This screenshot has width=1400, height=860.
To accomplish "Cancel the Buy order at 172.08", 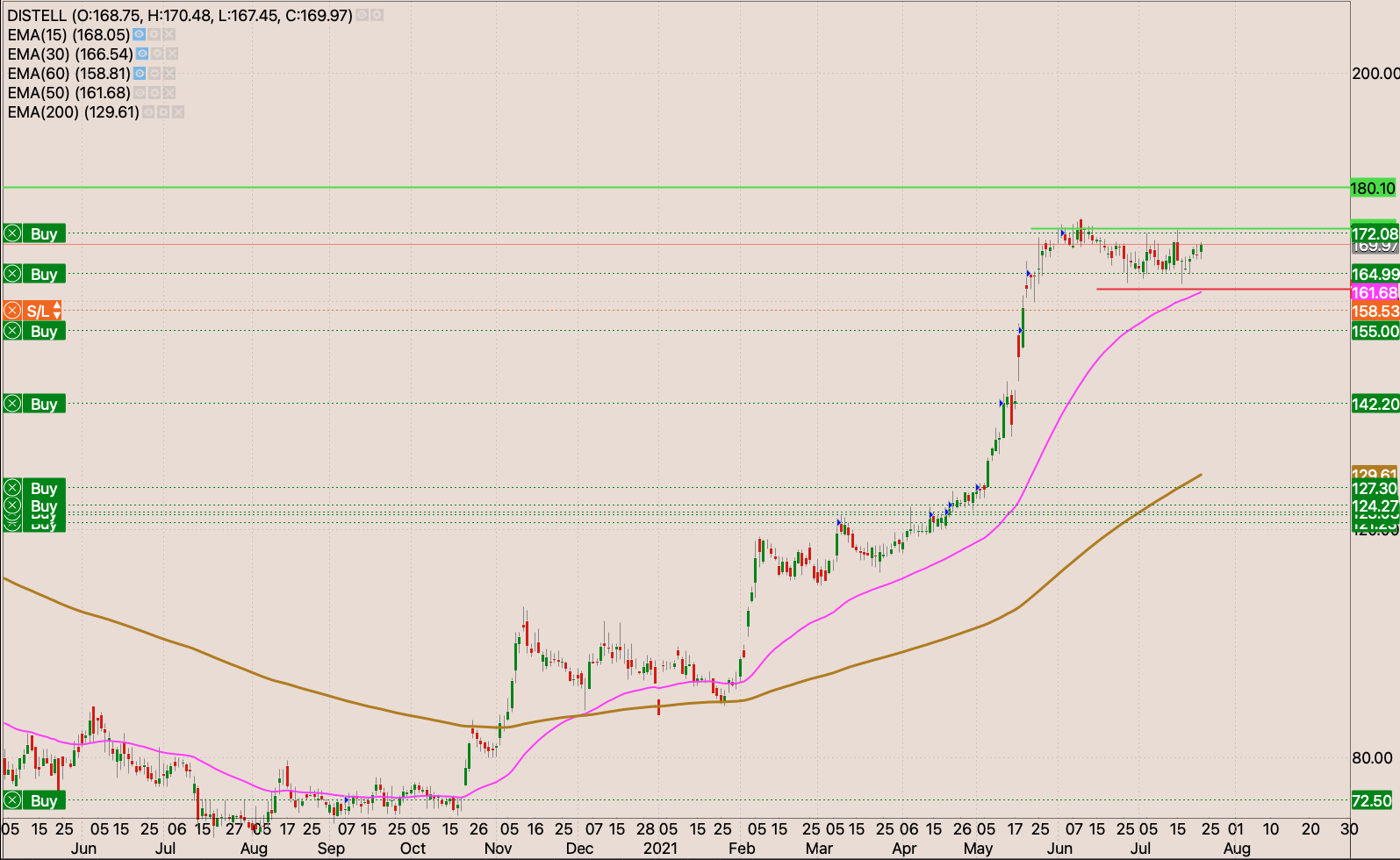I will (x=12, y=233).
